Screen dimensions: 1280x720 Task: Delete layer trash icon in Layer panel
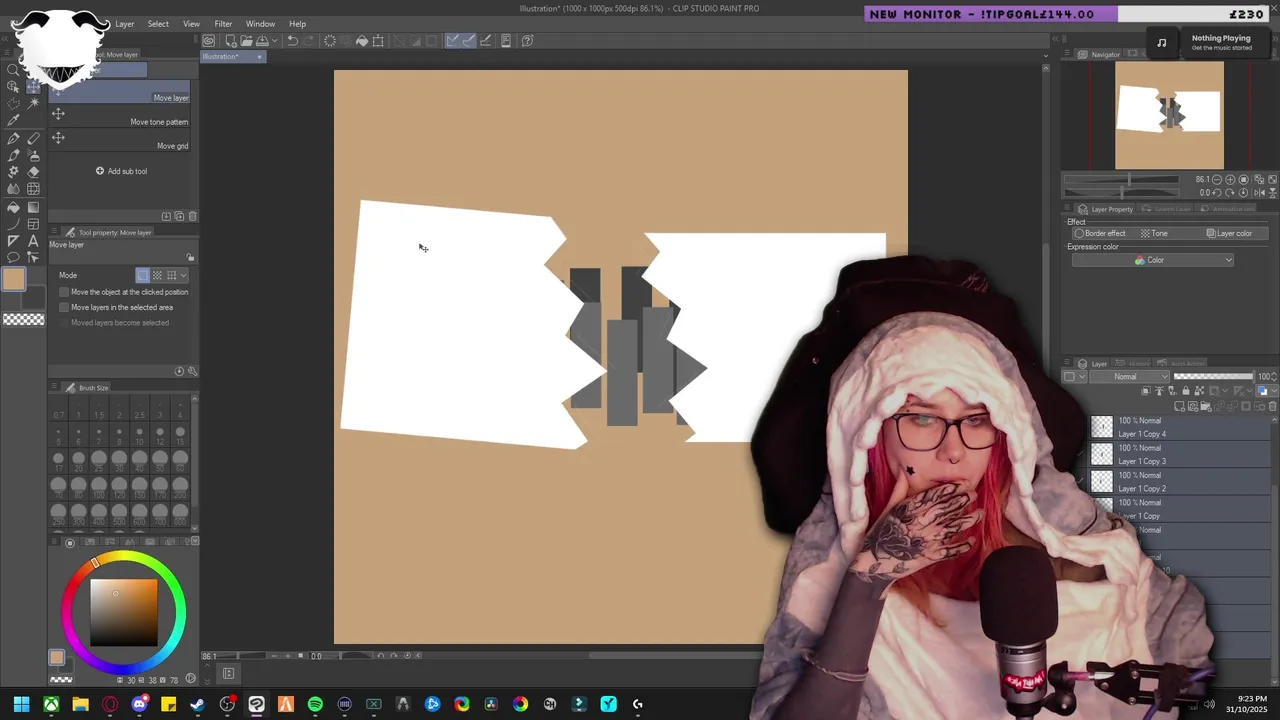click(1273, 406)
